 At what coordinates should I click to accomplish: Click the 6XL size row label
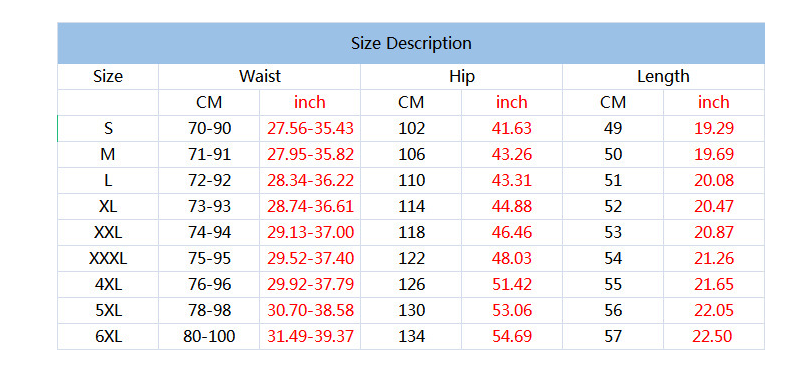[x=108, y=336]
